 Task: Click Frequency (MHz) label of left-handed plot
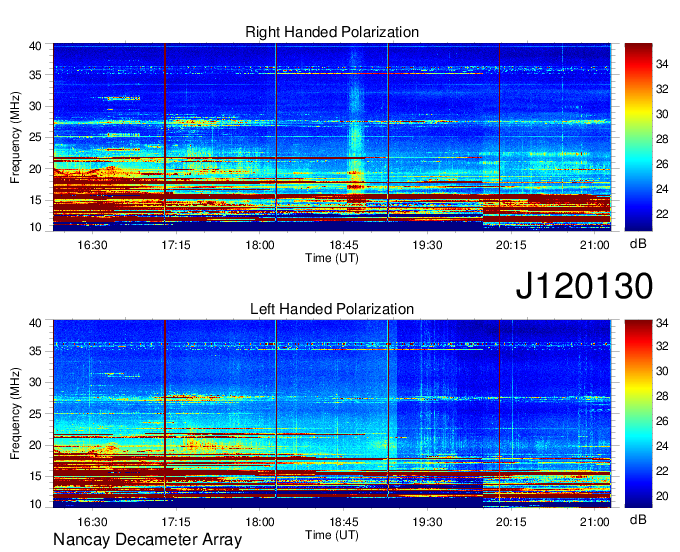pos(15,414)
